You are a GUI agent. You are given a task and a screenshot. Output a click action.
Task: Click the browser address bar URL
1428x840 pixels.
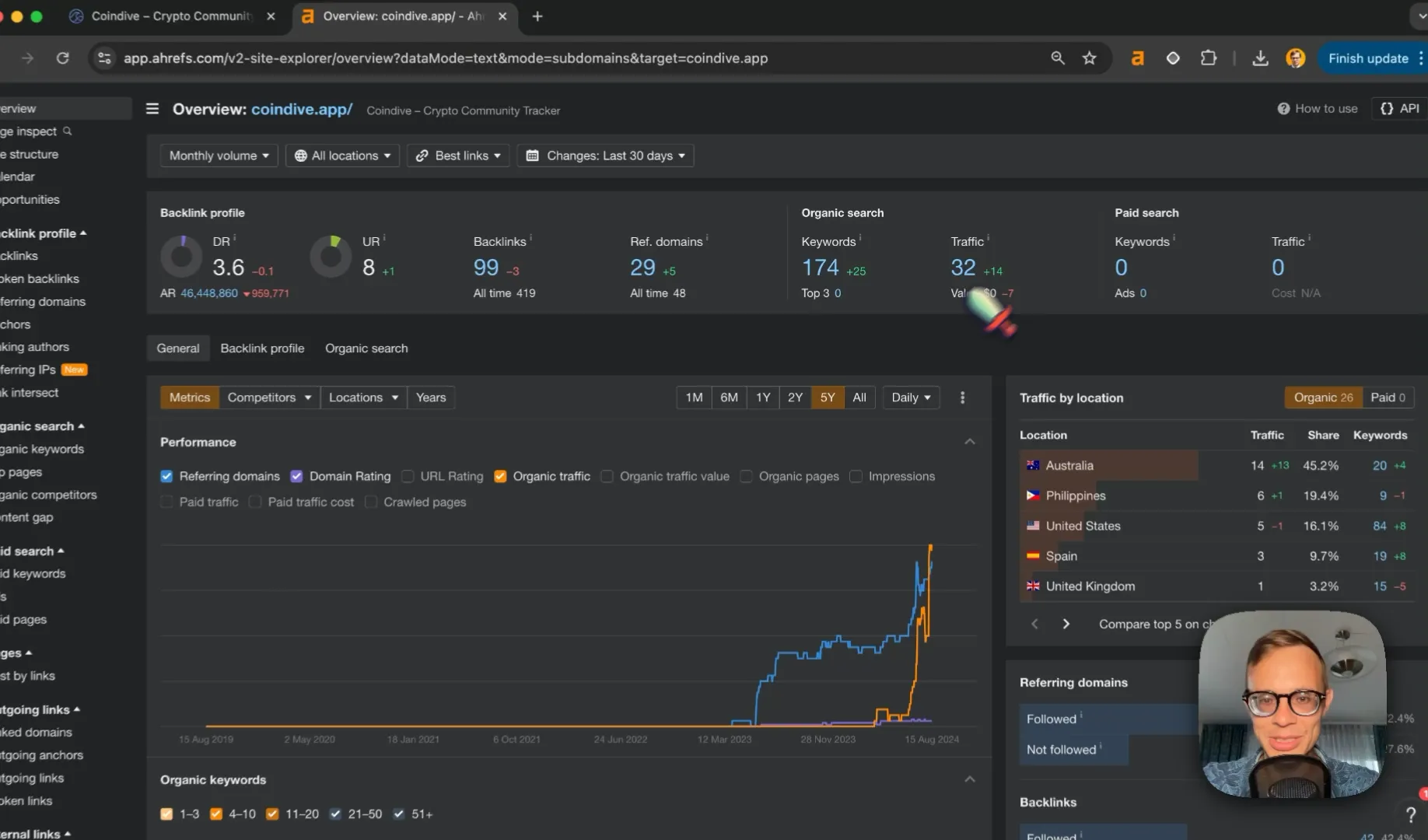coord(446,58)
